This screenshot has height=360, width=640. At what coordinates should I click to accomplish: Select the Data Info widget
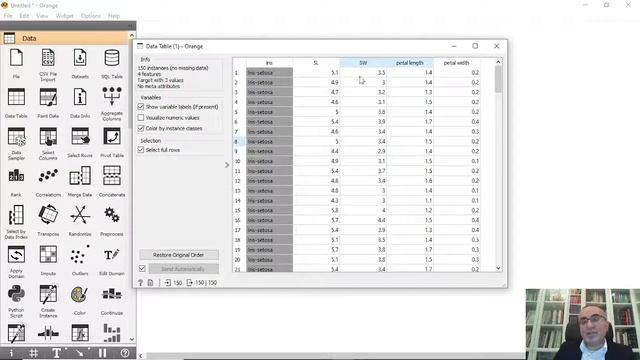point(80,97)
